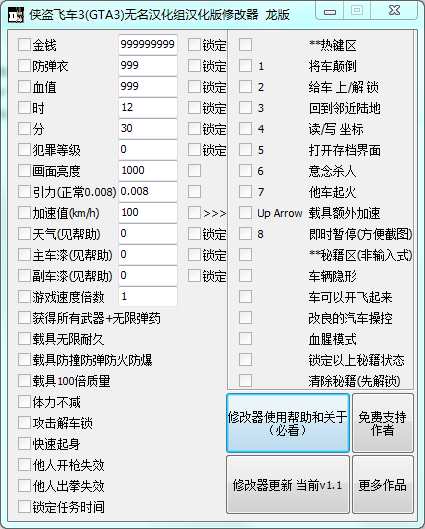The width and height of the screenshot is (425, 529).
Task: Tick the 意念杀人 hotkey checkbox
Action: click(245, 171)
